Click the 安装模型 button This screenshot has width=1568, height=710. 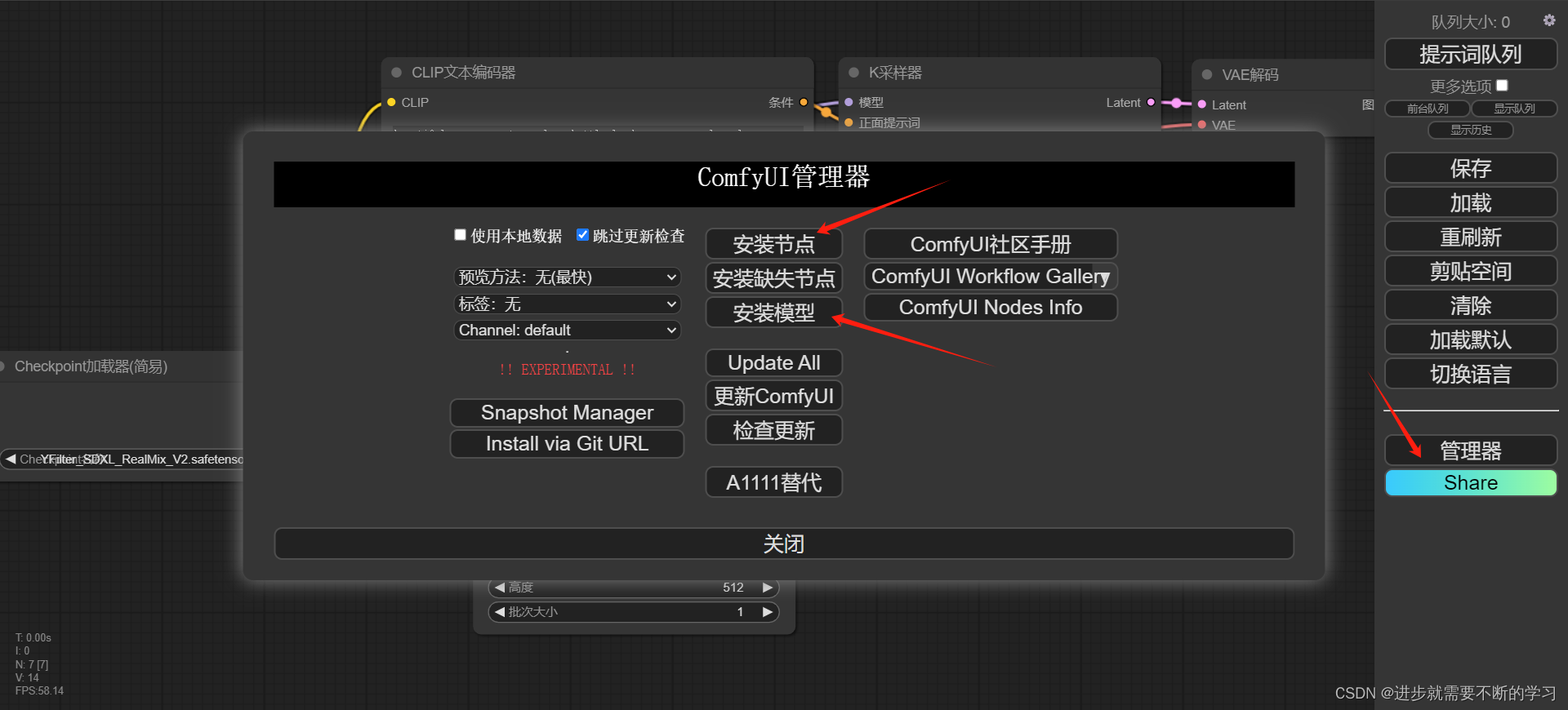click(773, 313)
